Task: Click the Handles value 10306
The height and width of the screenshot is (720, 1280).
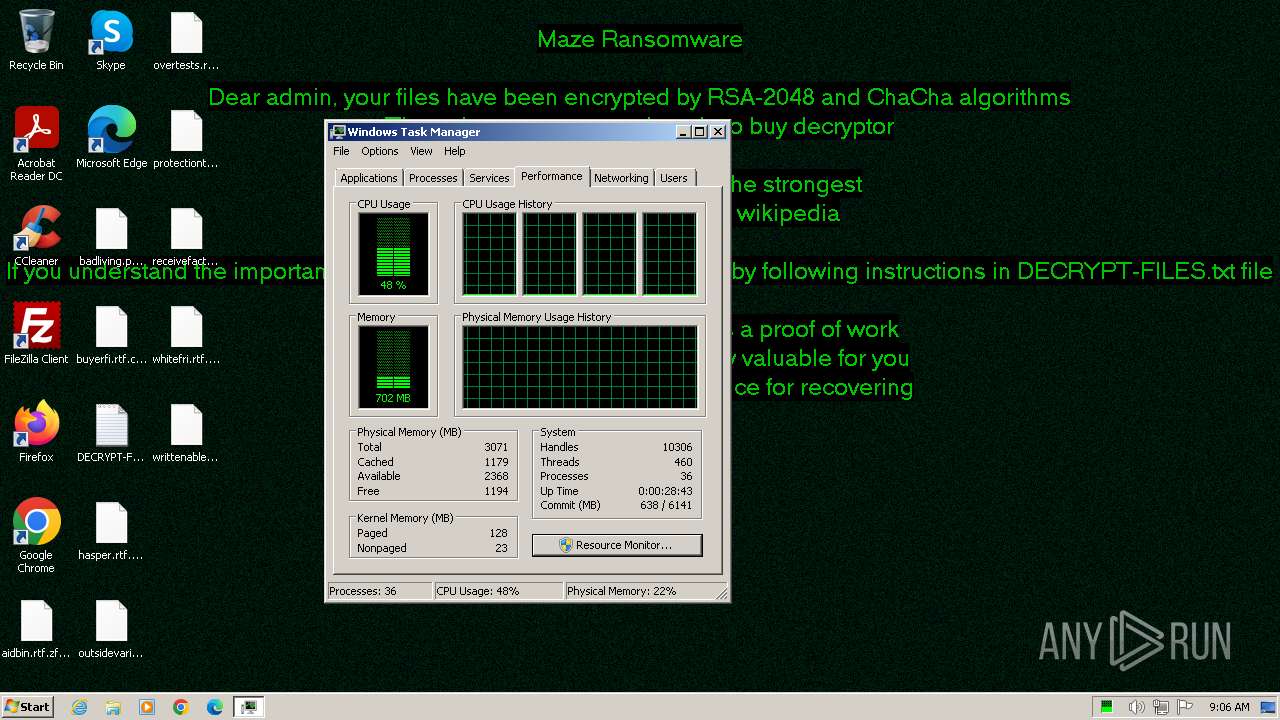Action: pos(677,447)
